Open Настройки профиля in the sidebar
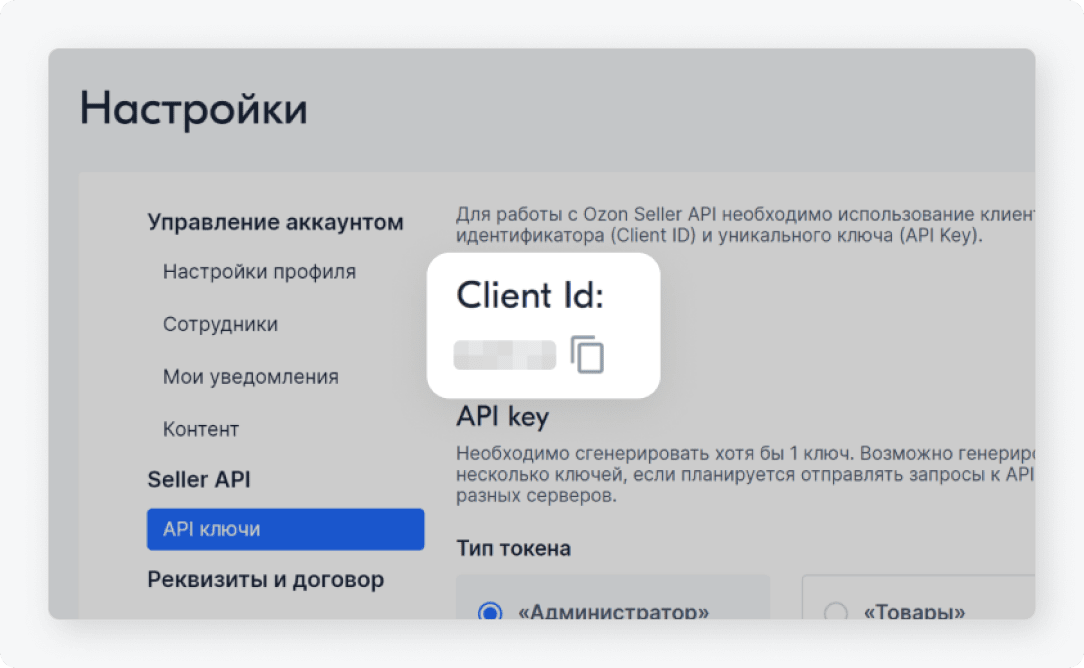This screenshot has width=1084, height=668. point(259,272)
